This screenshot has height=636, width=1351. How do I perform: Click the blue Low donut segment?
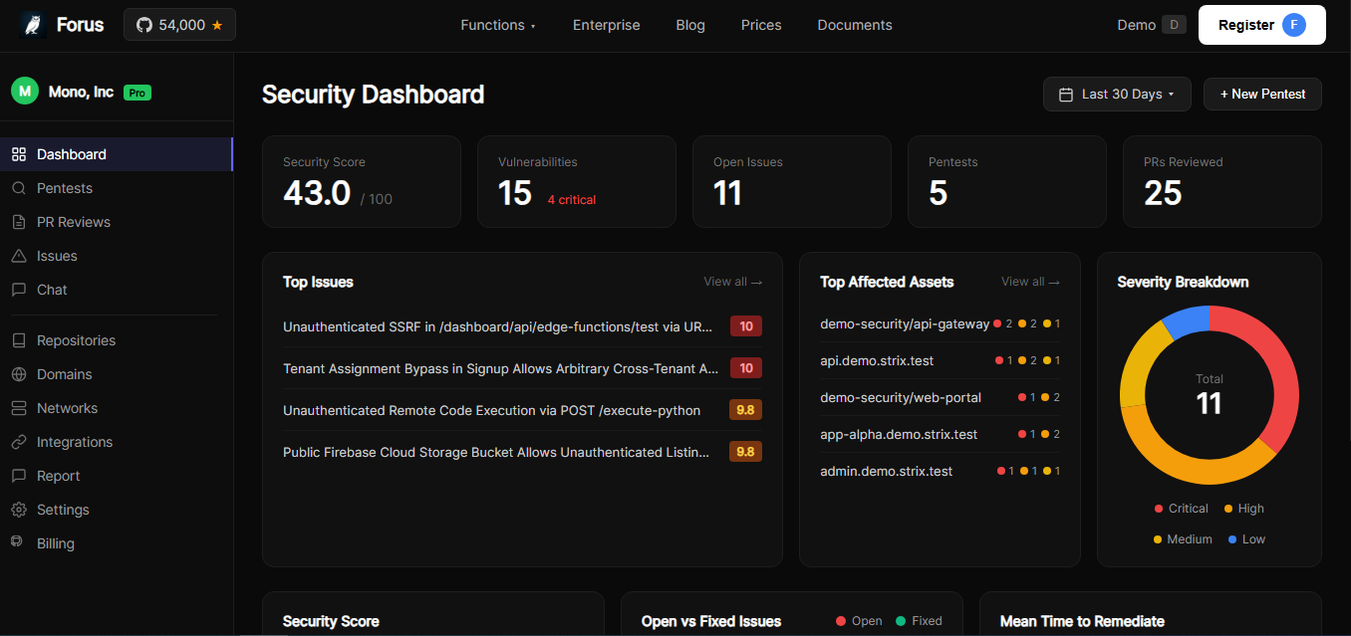1187,323
